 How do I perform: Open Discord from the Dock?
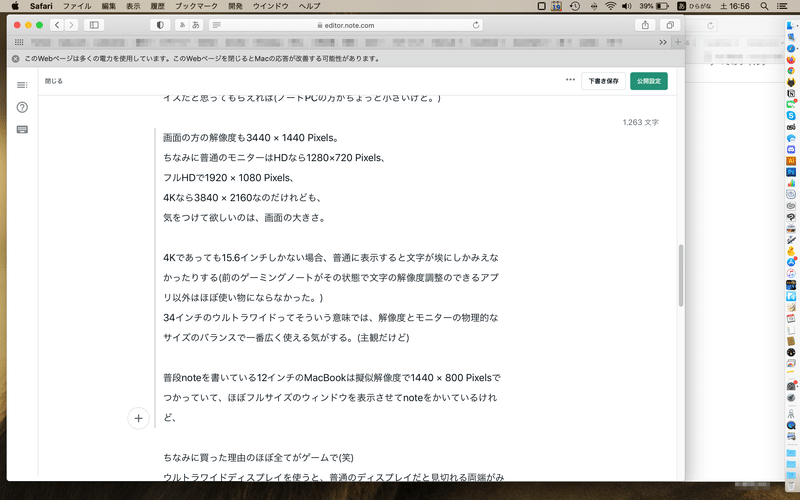pos(791,149)
